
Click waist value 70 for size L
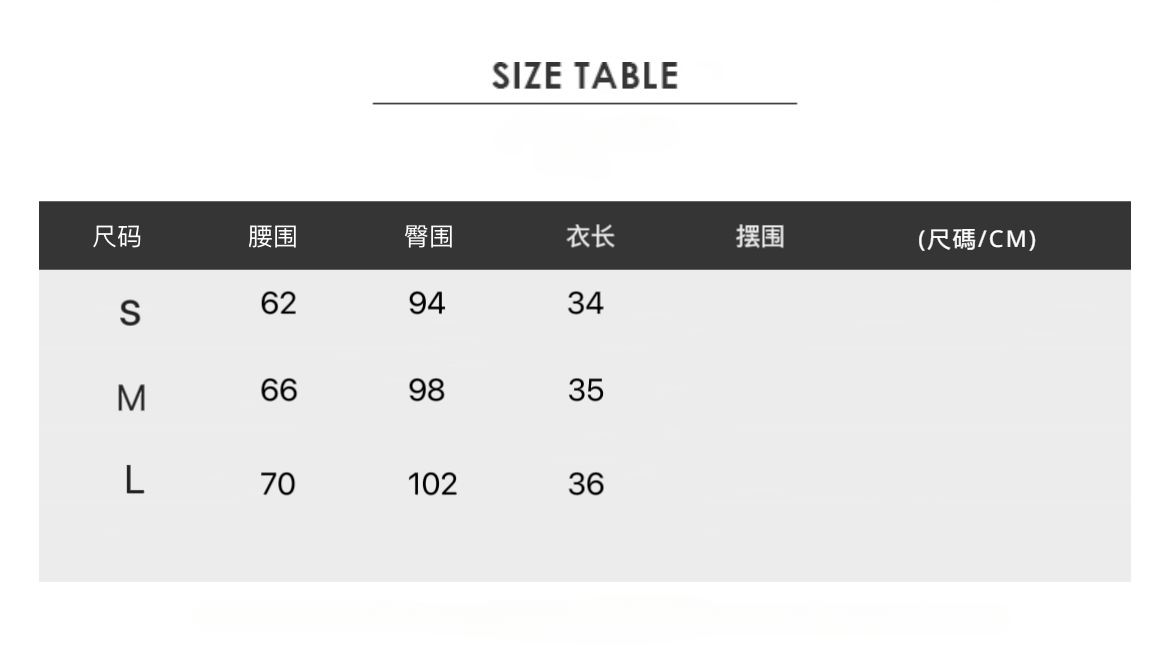click(x=278, y=485)
